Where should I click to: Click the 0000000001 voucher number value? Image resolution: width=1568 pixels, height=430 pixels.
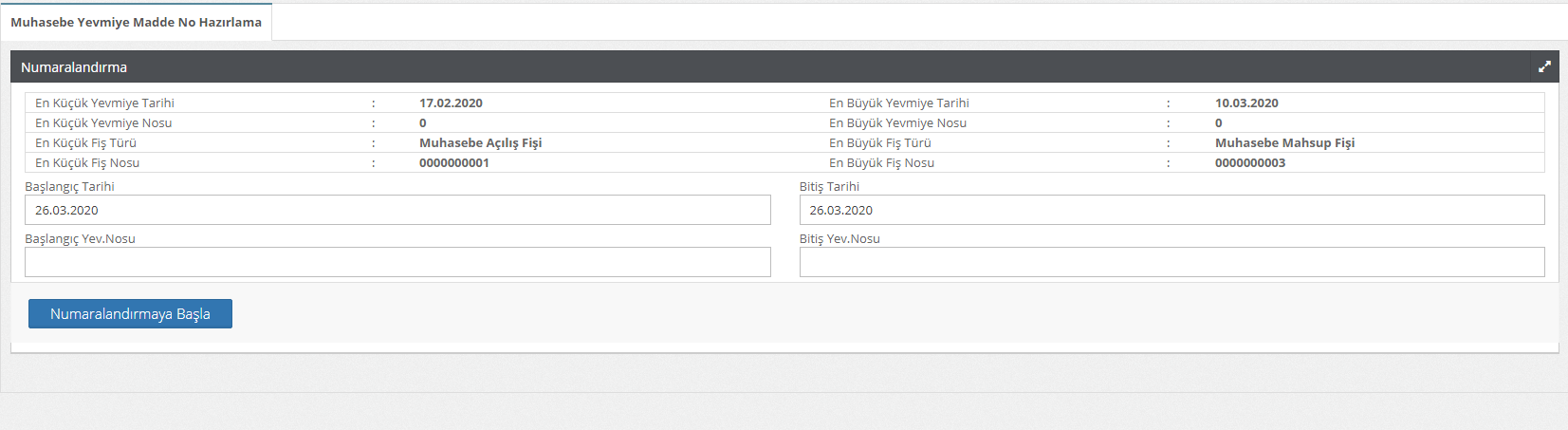coord(454,163)
